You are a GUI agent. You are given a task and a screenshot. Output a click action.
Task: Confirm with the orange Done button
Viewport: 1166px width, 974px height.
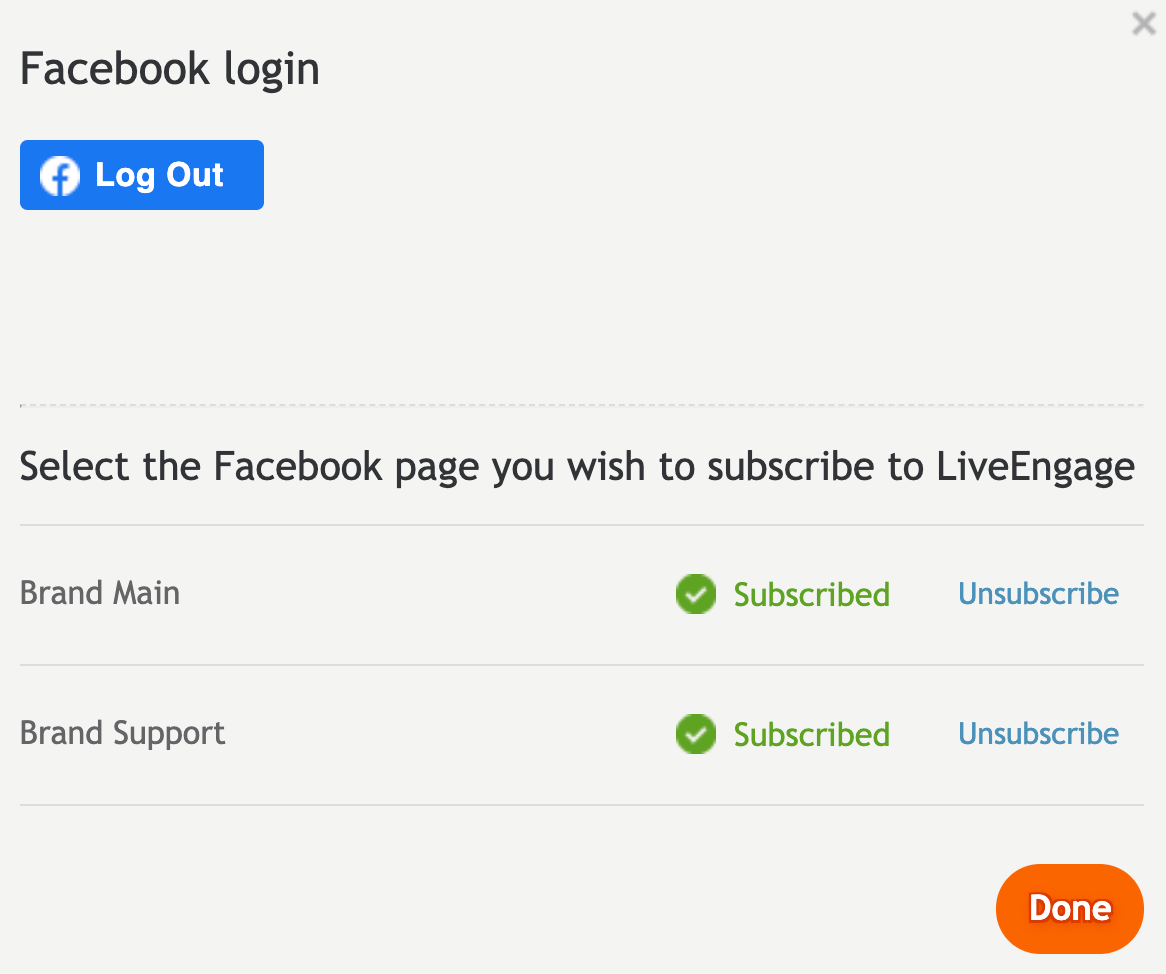1069,909
